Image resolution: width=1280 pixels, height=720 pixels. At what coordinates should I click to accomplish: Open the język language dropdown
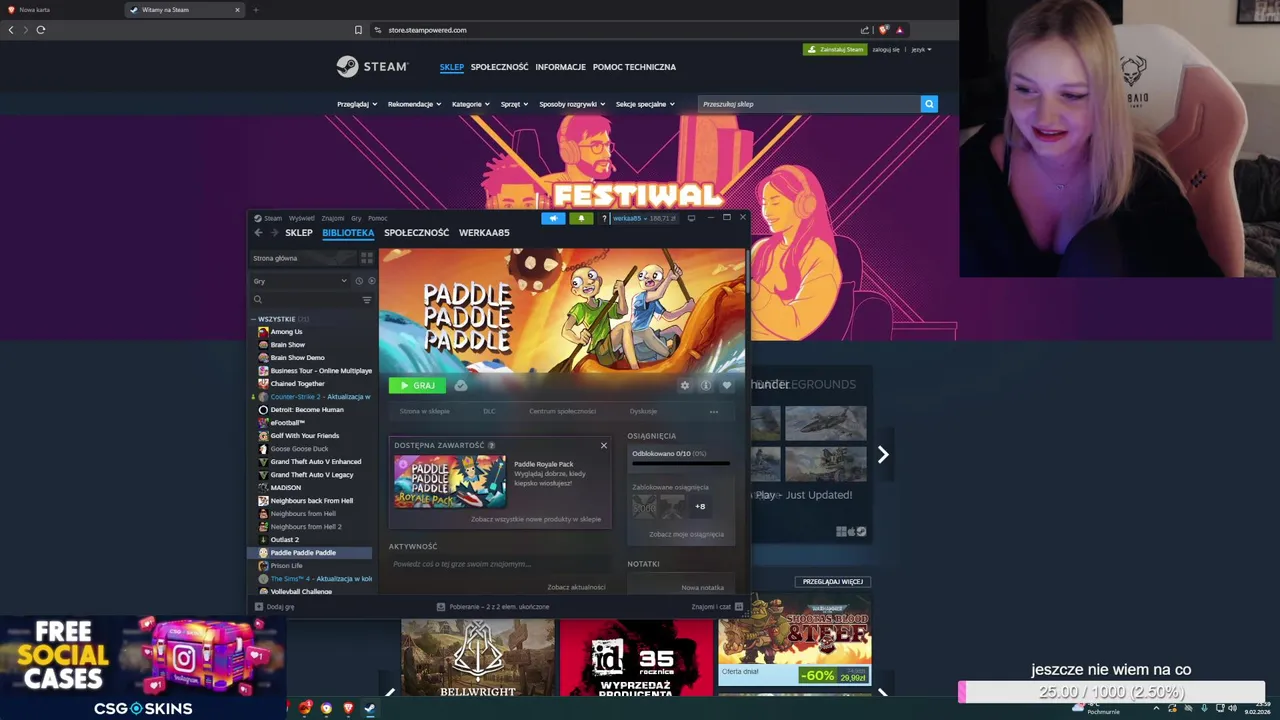pos(921,49)
